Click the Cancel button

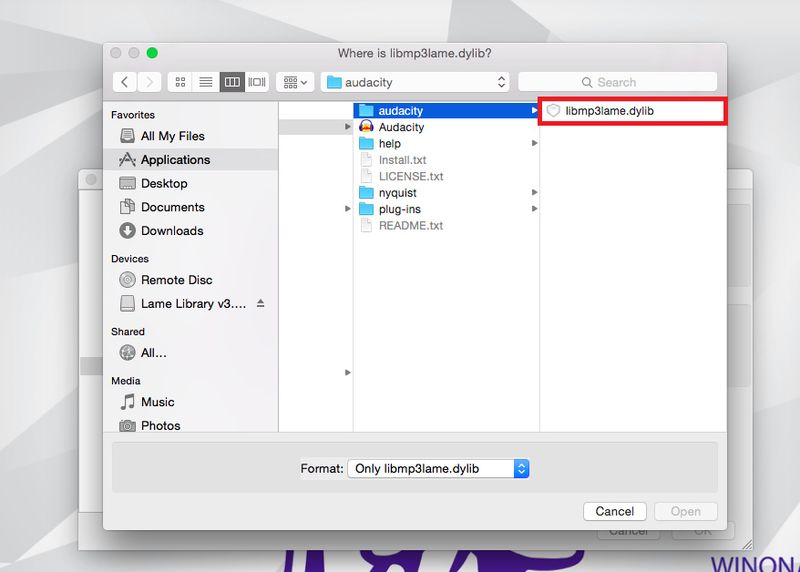coord(614,511)
